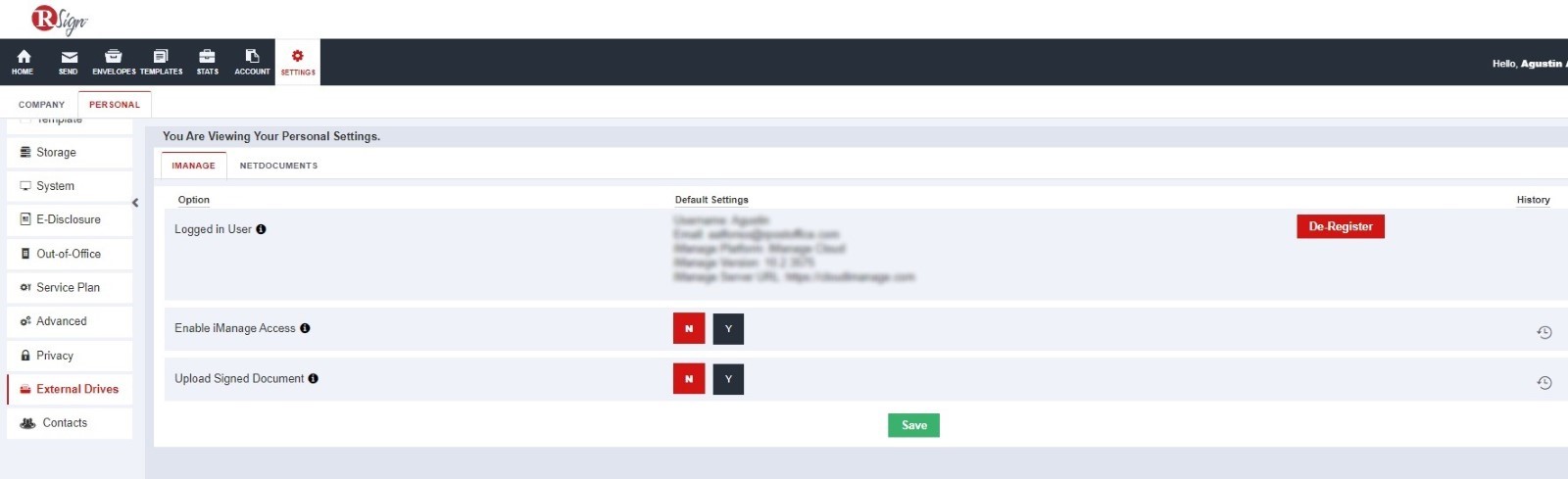Save the personal settings
1568x479 pixels.
pos(913,425)
